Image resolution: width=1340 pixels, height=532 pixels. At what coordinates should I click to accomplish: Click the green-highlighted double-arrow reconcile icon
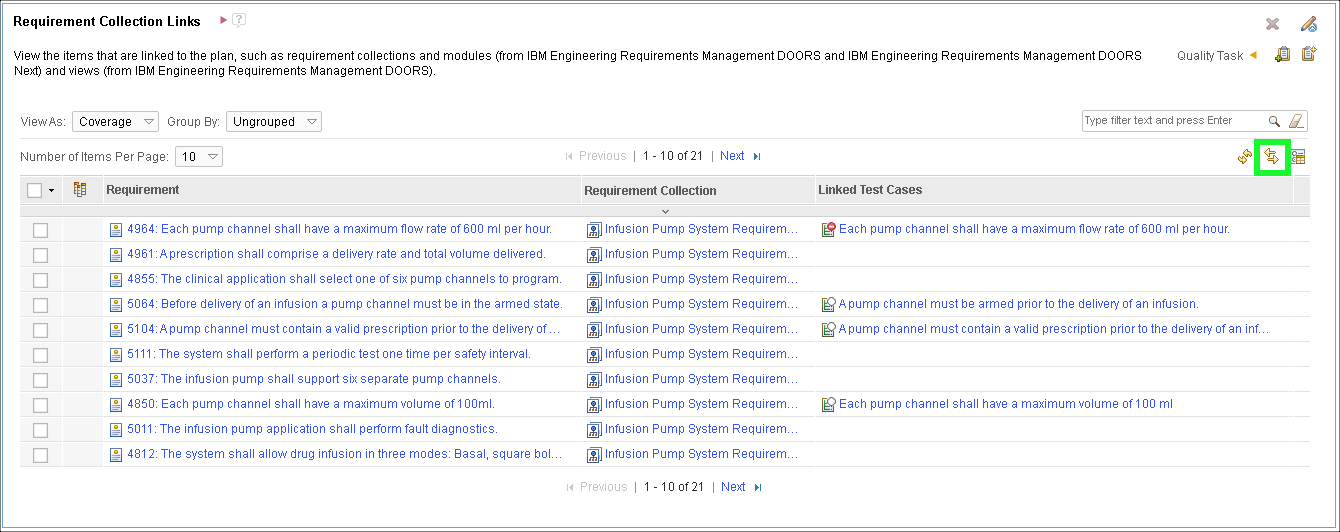coord(1272,157)
